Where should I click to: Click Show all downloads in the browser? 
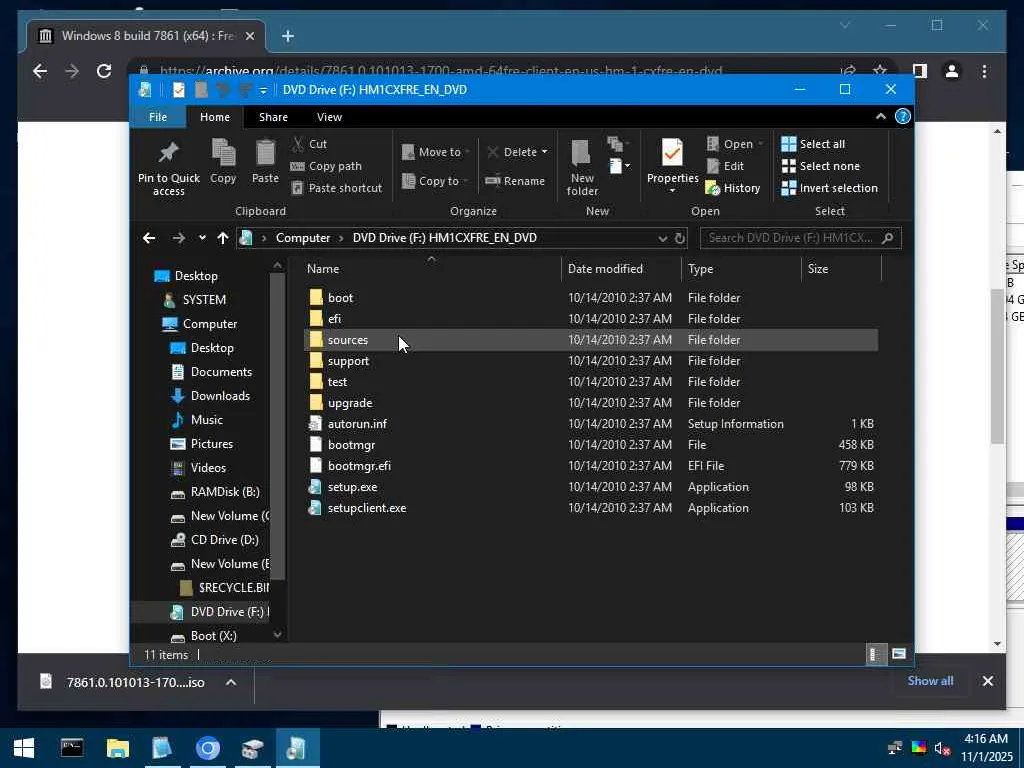click(930, 680)
